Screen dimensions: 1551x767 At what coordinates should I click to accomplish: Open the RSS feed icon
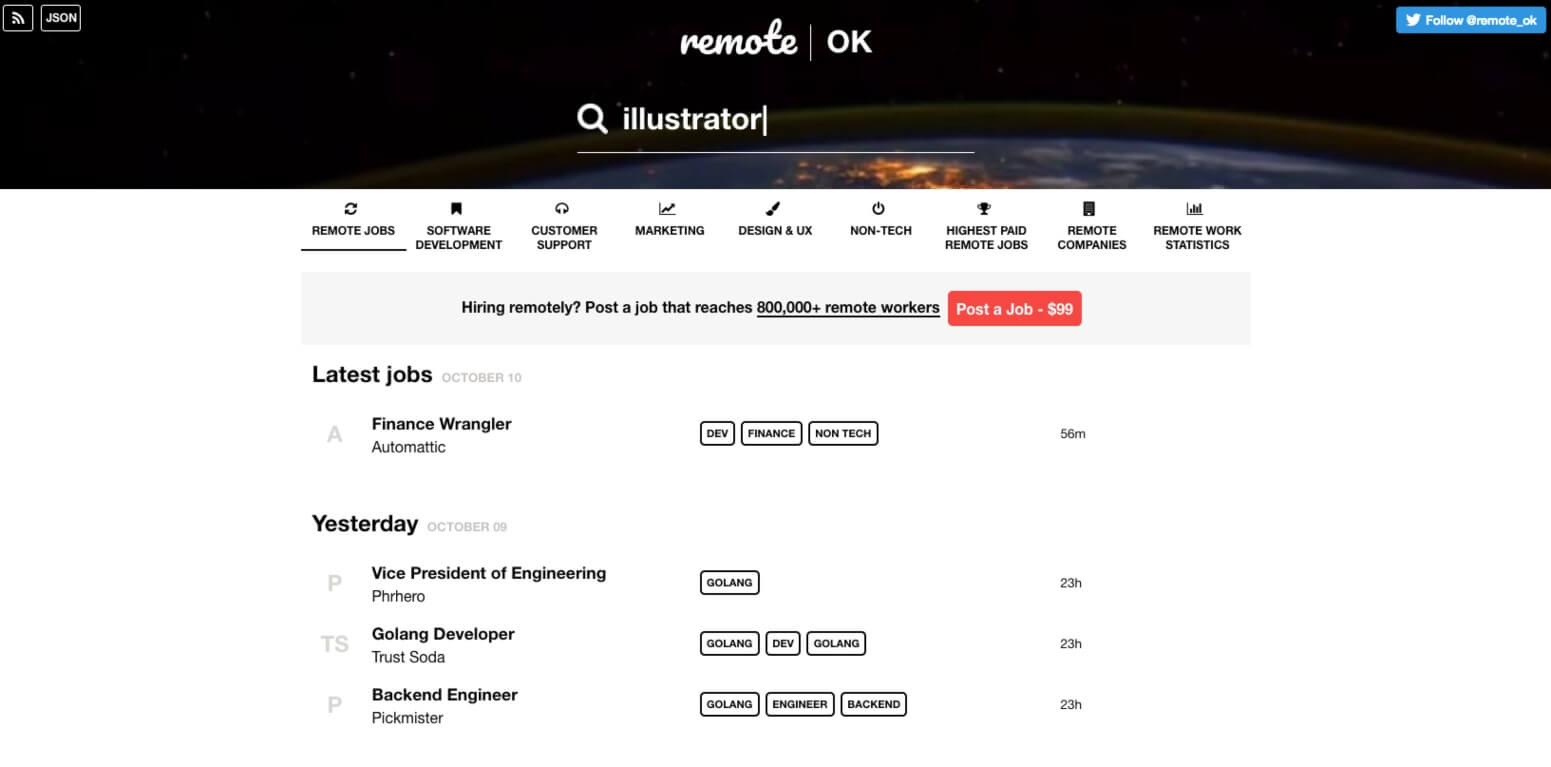18,17
